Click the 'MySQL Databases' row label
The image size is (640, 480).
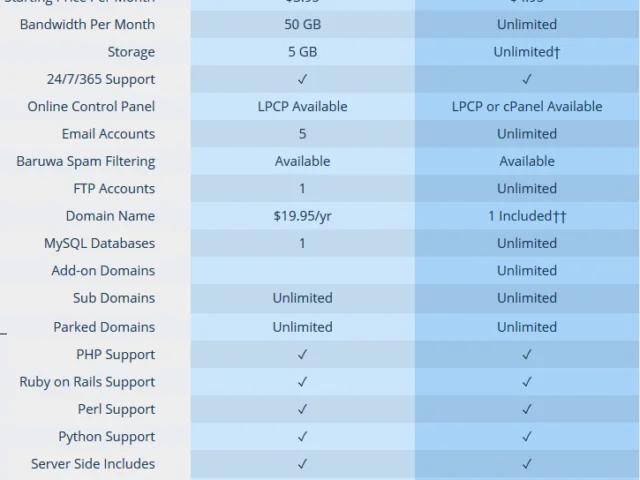(100, 243)
